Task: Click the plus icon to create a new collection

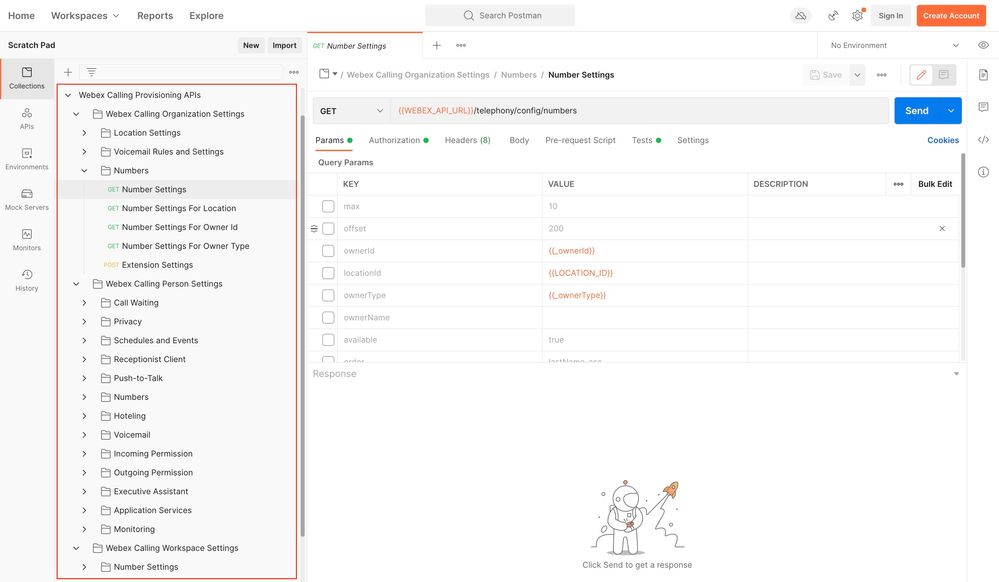Action: (68, 72)
